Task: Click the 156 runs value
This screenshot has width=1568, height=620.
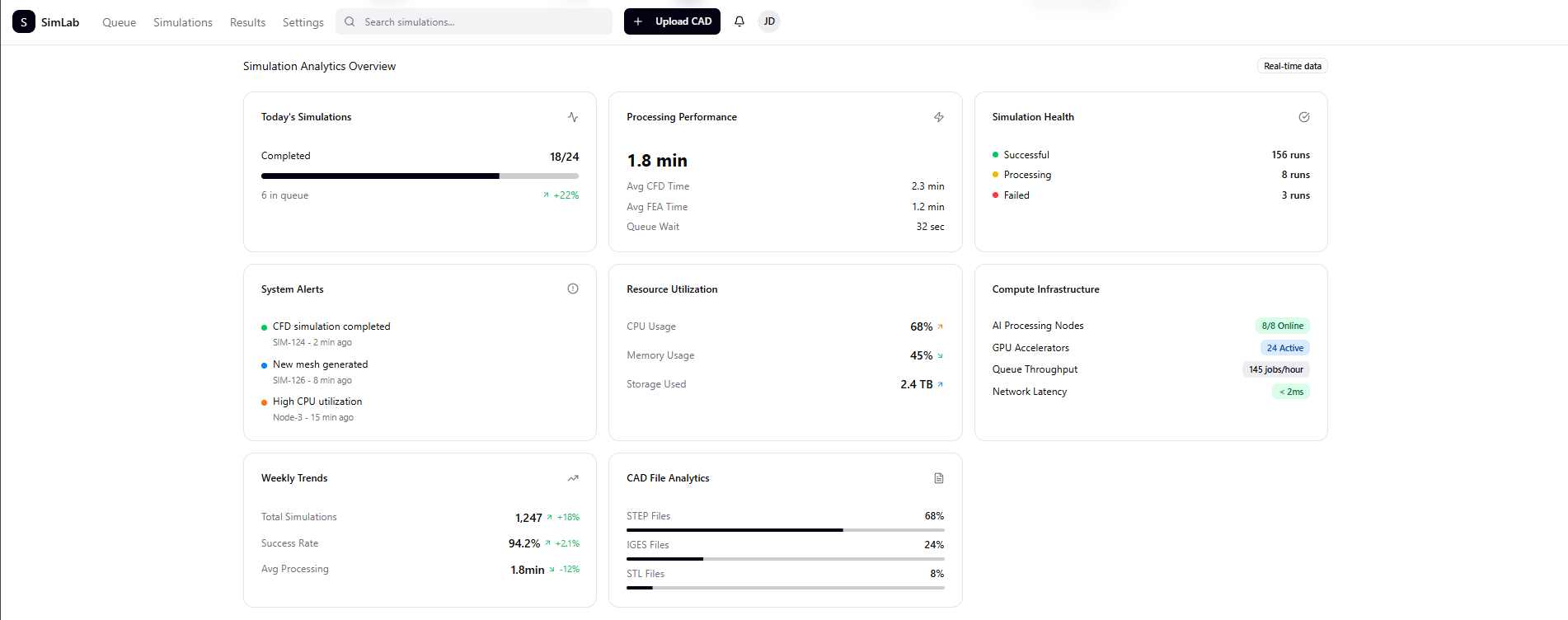Action: 1290,155
